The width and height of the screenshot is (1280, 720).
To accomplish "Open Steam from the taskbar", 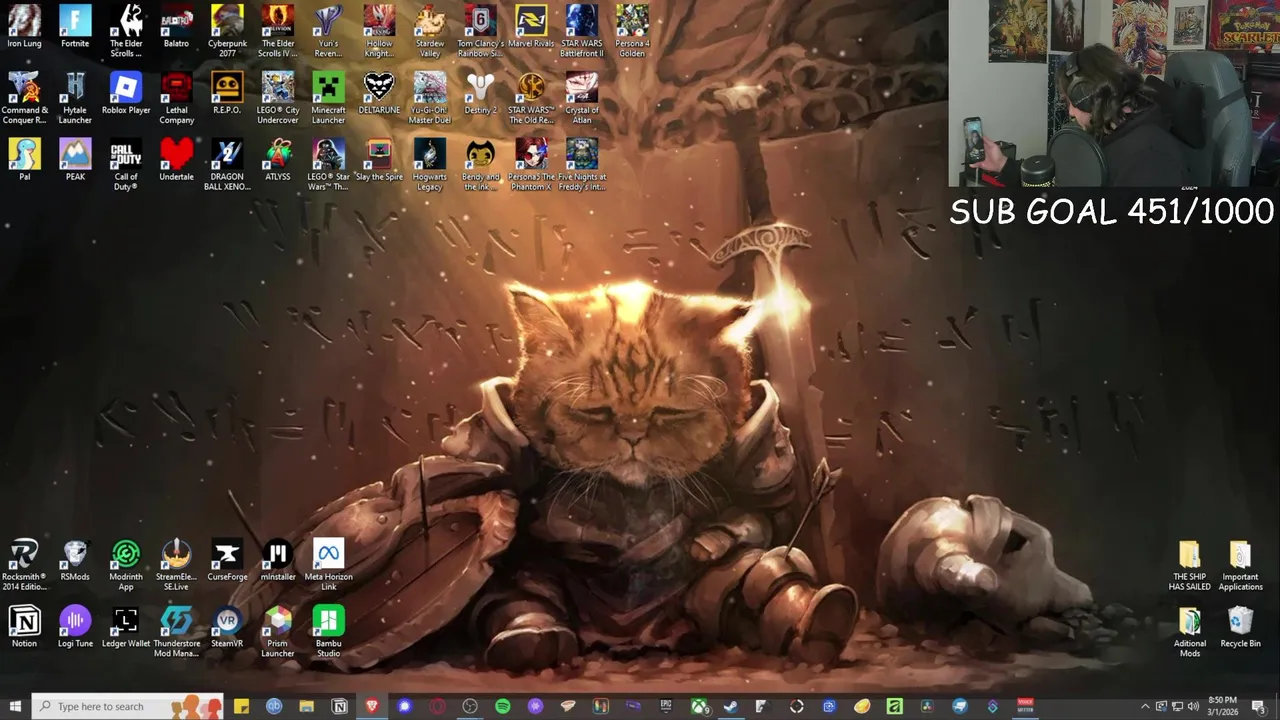I will 731,706.
